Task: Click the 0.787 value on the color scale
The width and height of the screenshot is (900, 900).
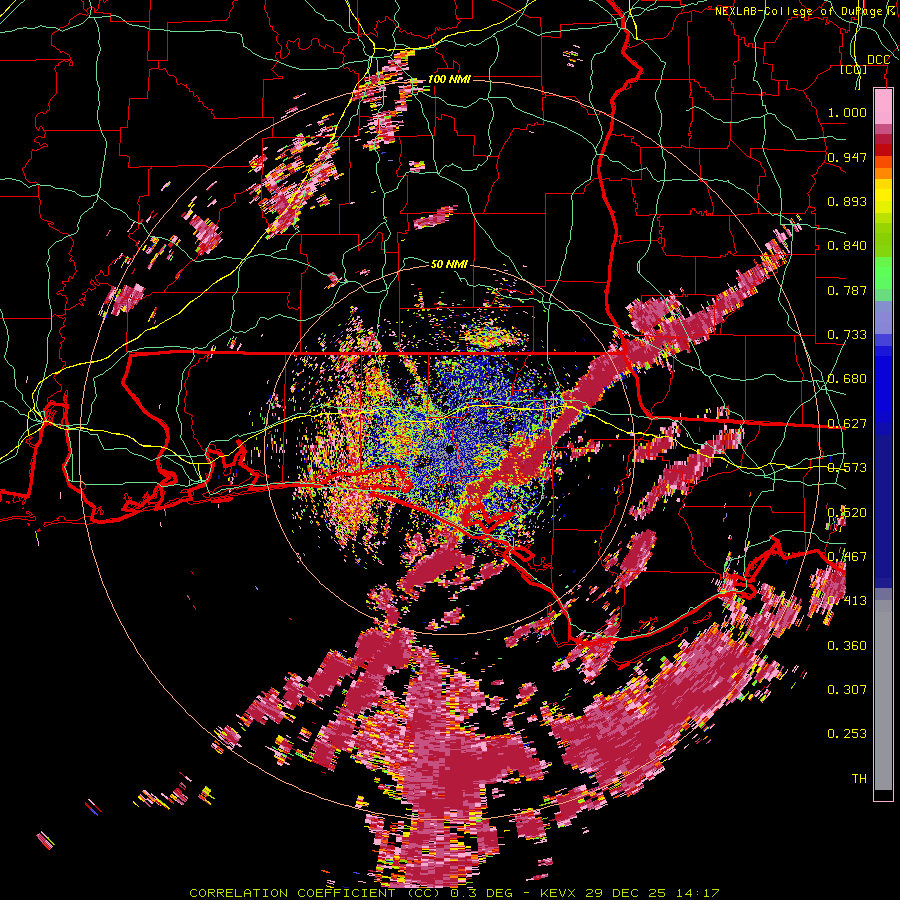Action: pos(847,290)
